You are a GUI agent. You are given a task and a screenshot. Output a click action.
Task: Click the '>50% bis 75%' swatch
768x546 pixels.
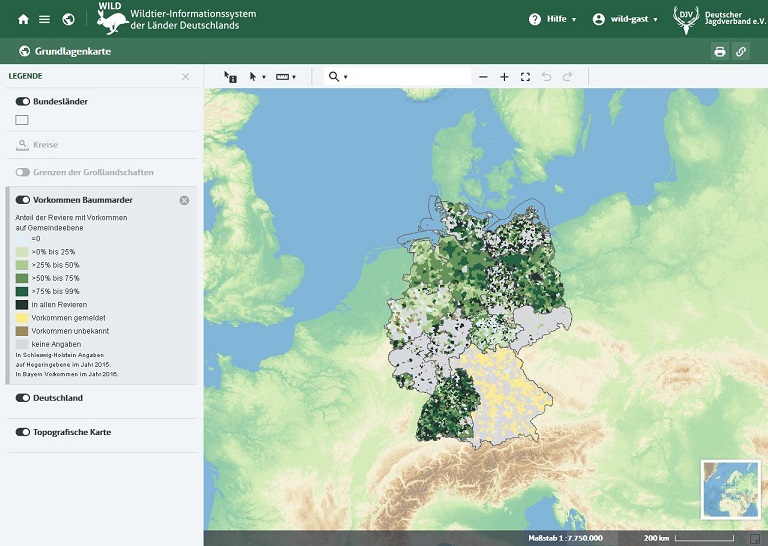click(22, 279)
